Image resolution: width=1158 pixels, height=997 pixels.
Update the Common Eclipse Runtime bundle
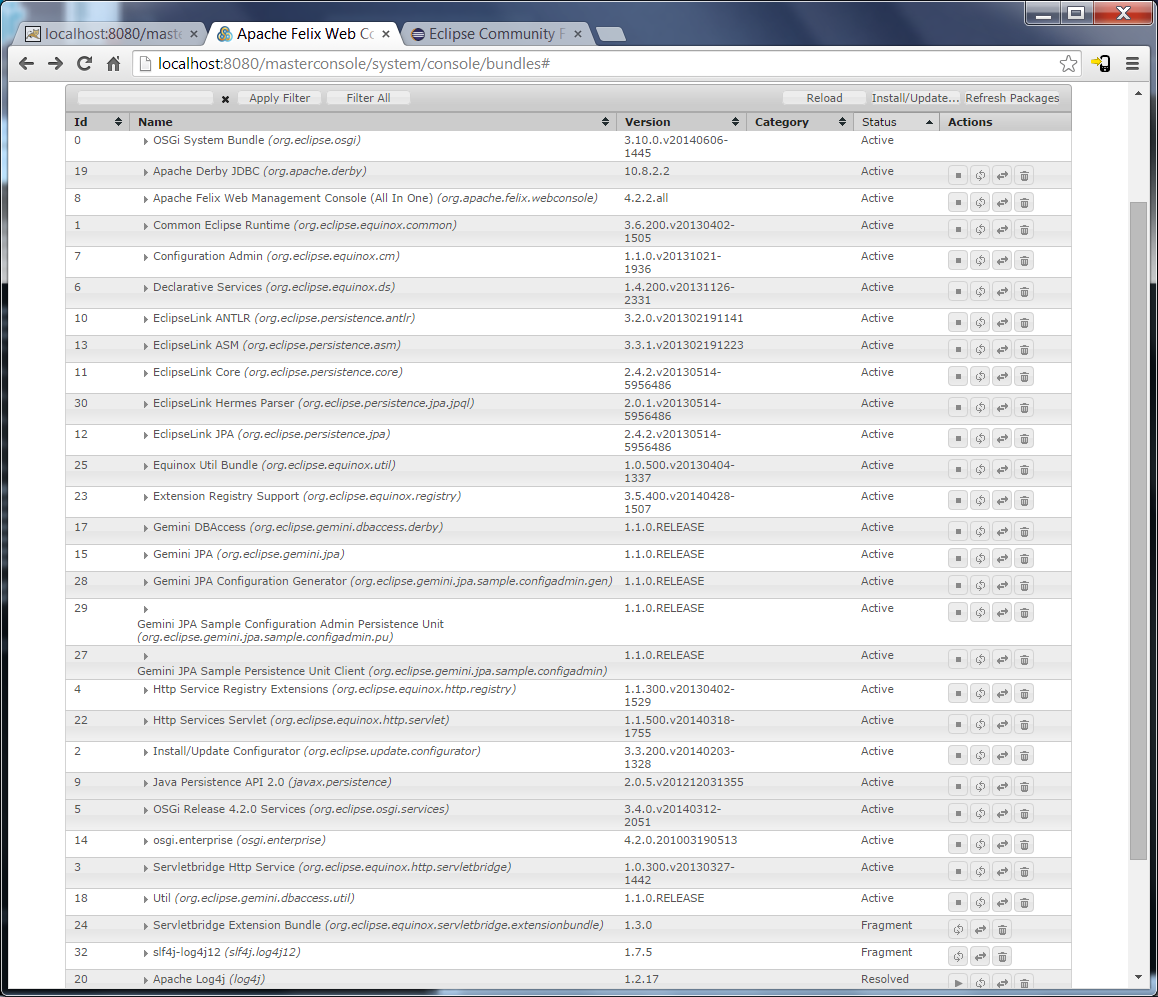click(1002, 230)
